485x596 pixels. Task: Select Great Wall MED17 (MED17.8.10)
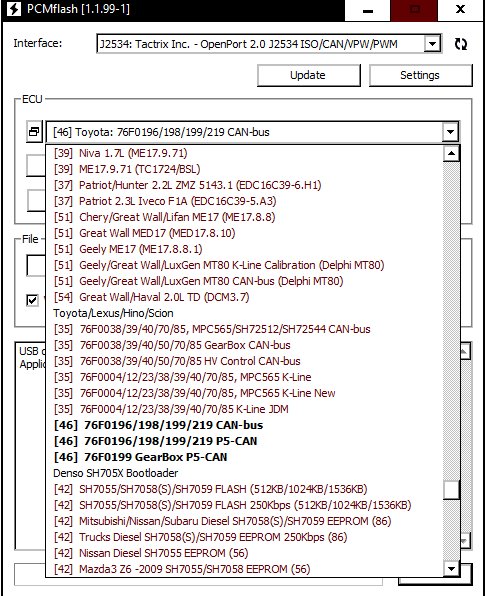click(x=244, y=233)
